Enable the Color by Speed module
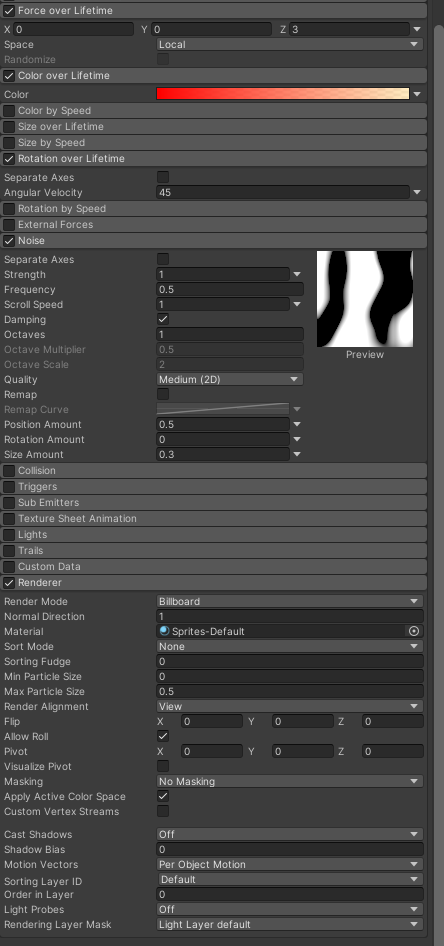 pos(9,110)
